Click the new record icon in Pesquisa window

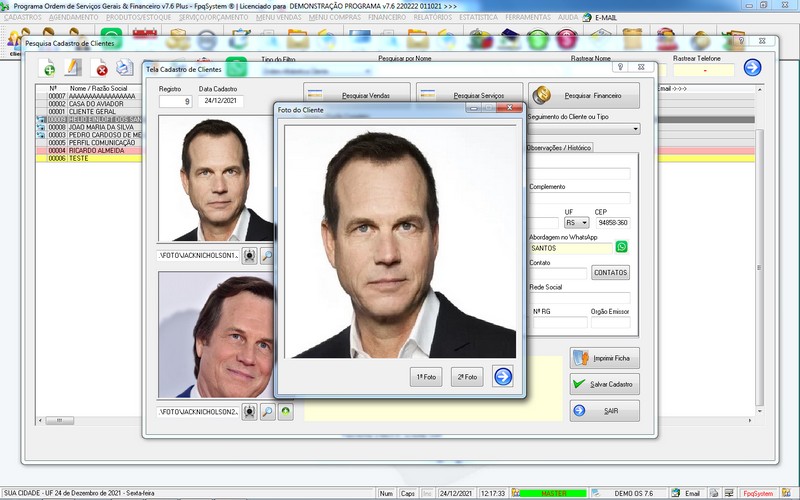click(48, 67)
